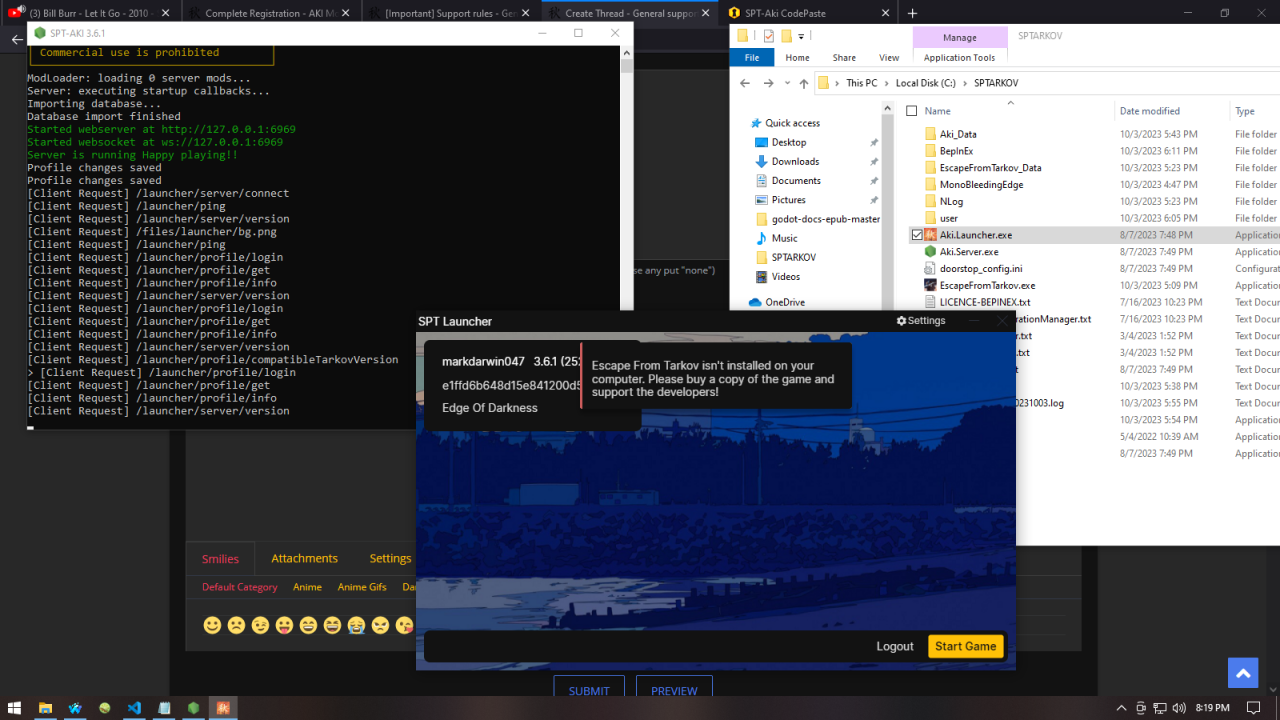
Task: Click Logout in SPT Launcher
Action: tap(895, 646)
